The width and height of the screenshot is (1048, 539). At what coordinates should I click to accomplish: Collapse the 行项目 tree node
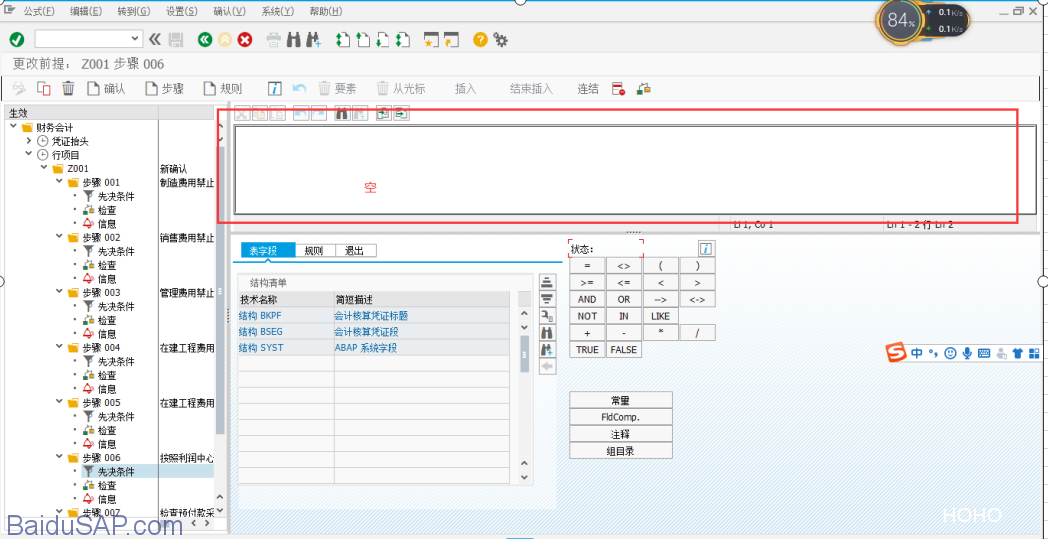tap(28, 154)
